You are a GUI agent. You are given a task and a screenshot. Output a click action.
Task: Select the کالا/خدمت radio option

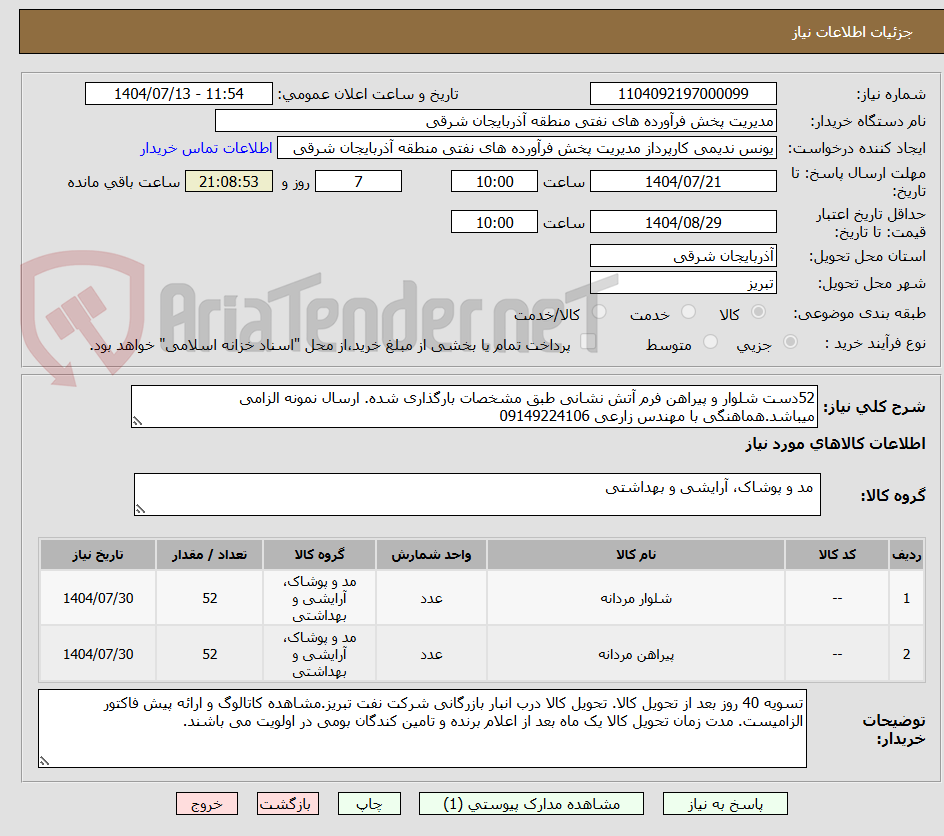[x=599, y=312]
